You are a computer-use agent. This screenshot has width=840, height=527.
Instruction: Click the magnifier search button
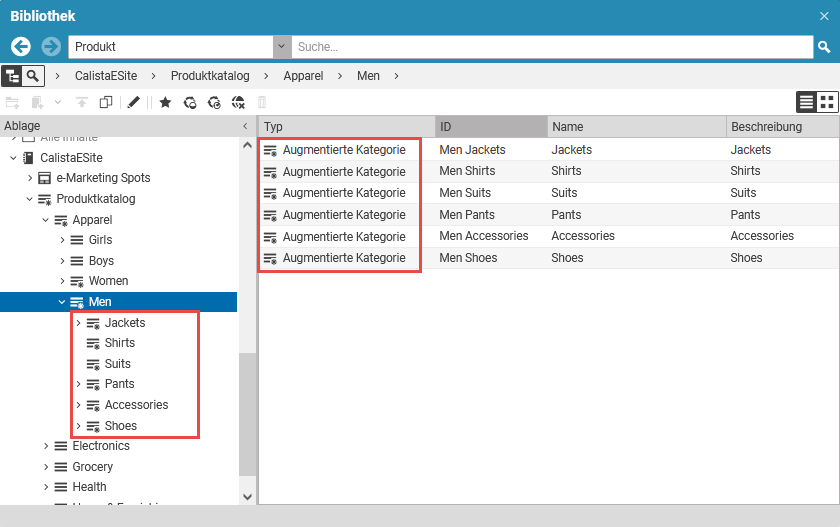(825, 47)
